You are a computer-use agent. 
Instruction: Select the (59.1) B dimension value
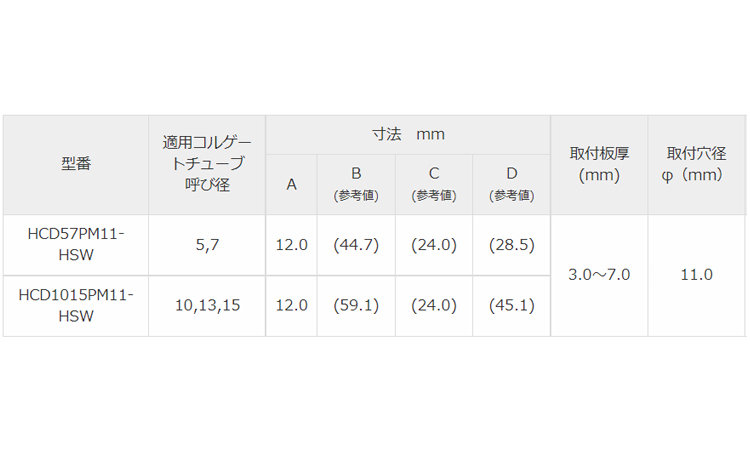coord(356,305)
